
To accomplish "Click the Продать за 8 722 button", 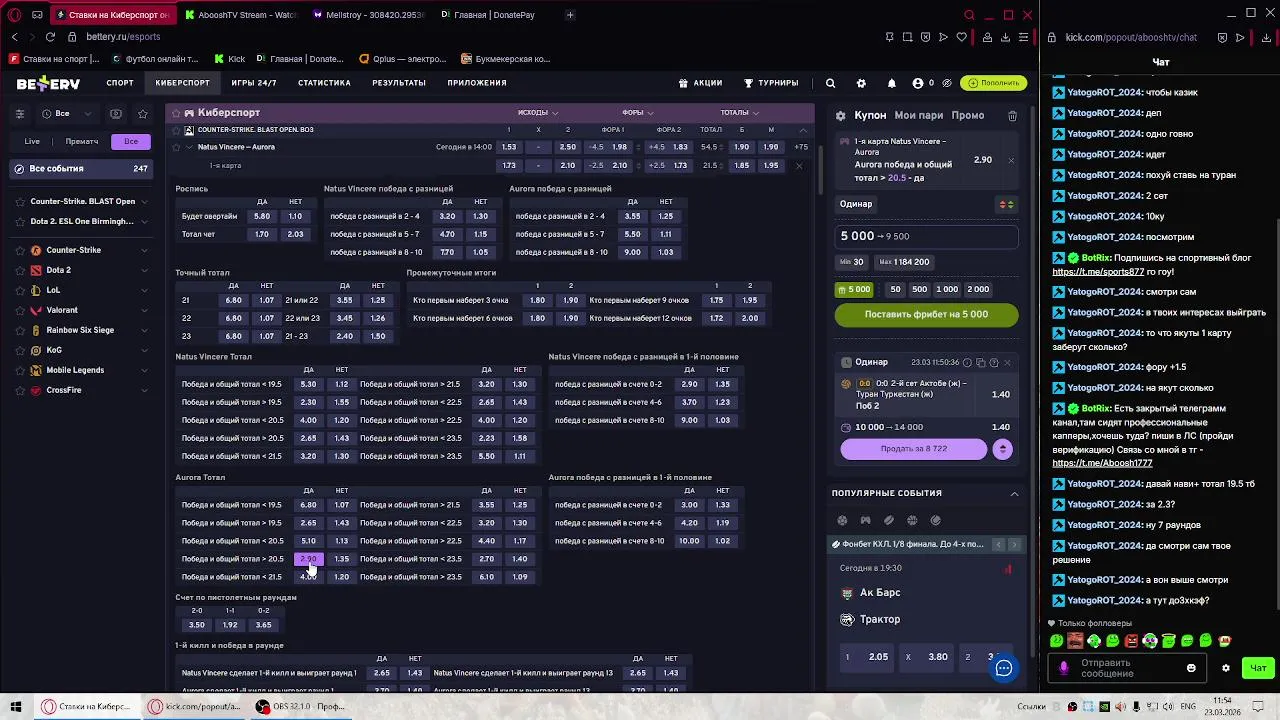I will click(x=914, y=449).
